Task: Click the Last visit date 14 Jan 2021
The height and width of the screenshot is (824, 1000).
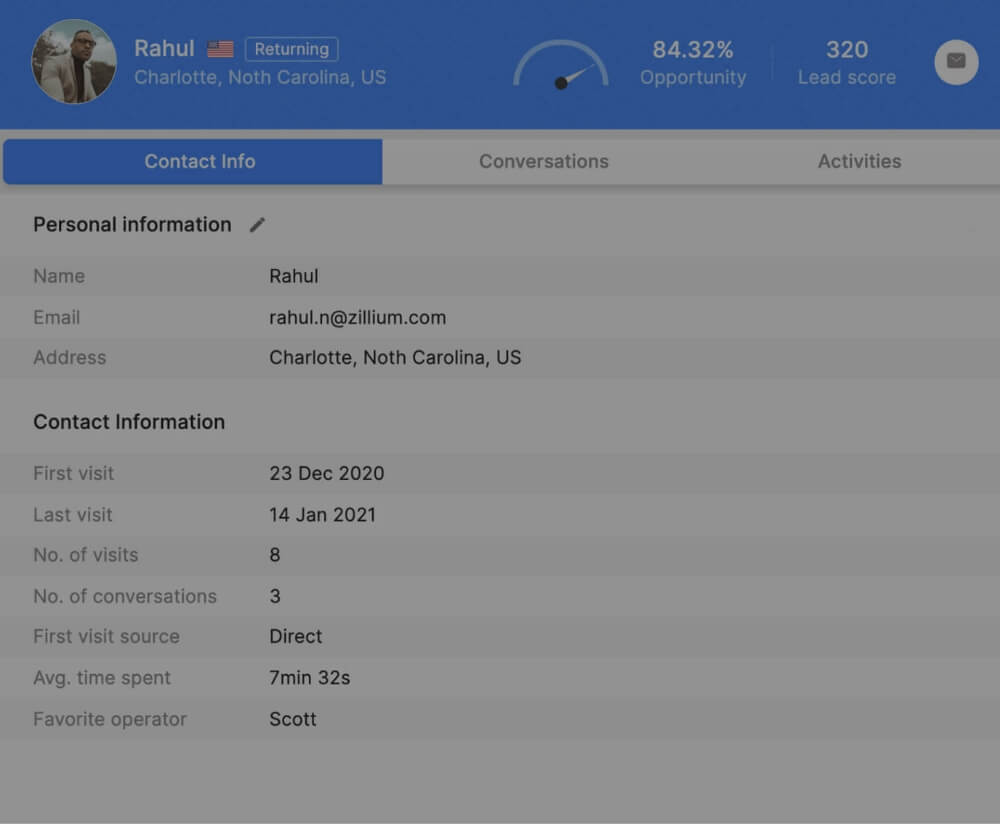Action: tap(322, 515)
